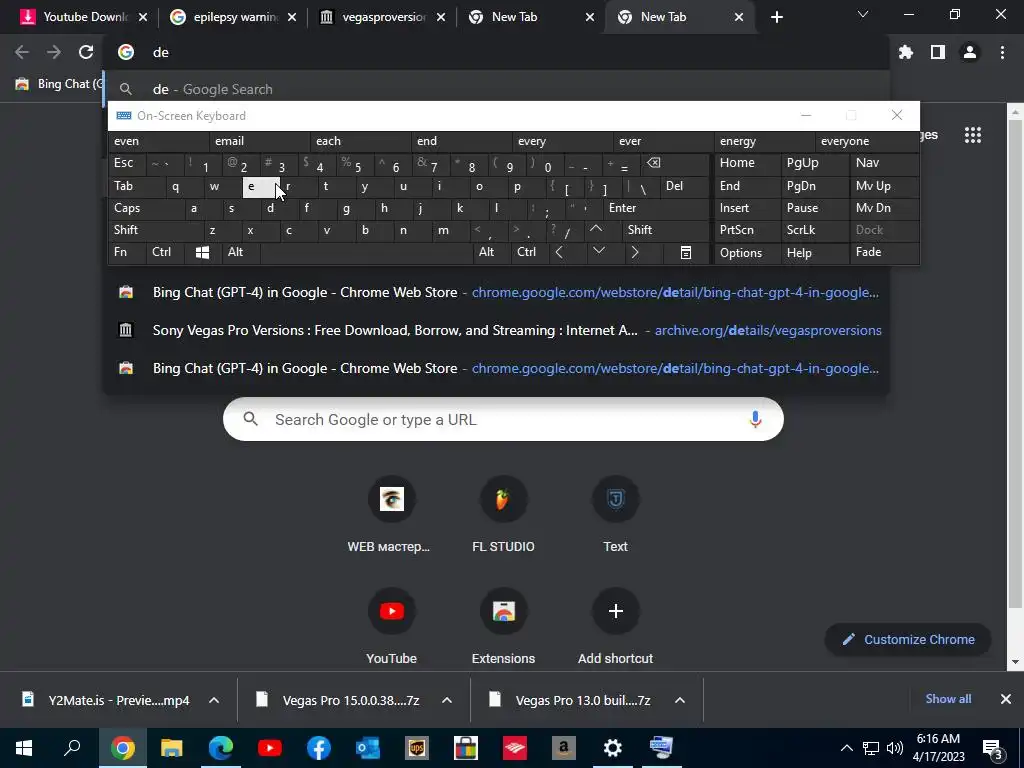Open the Settings gear on the taskbar
Viewport: 1024px width, 768px height.
[613, 748]
